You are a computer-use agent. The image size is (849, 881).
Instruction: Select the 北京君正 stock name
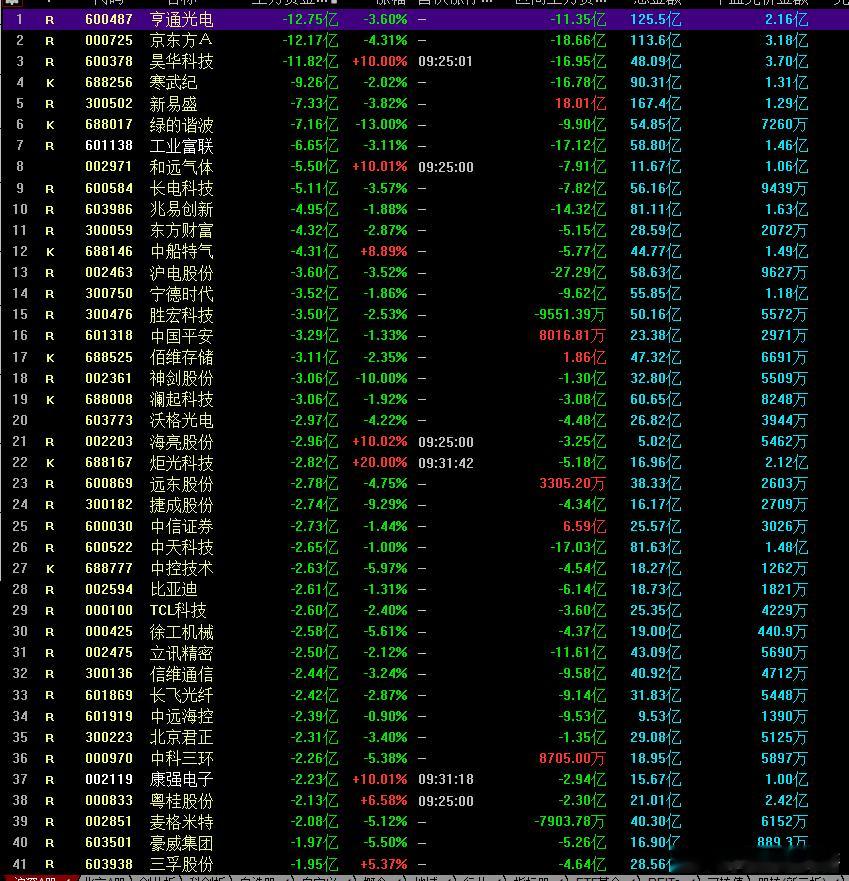point(181,737)
